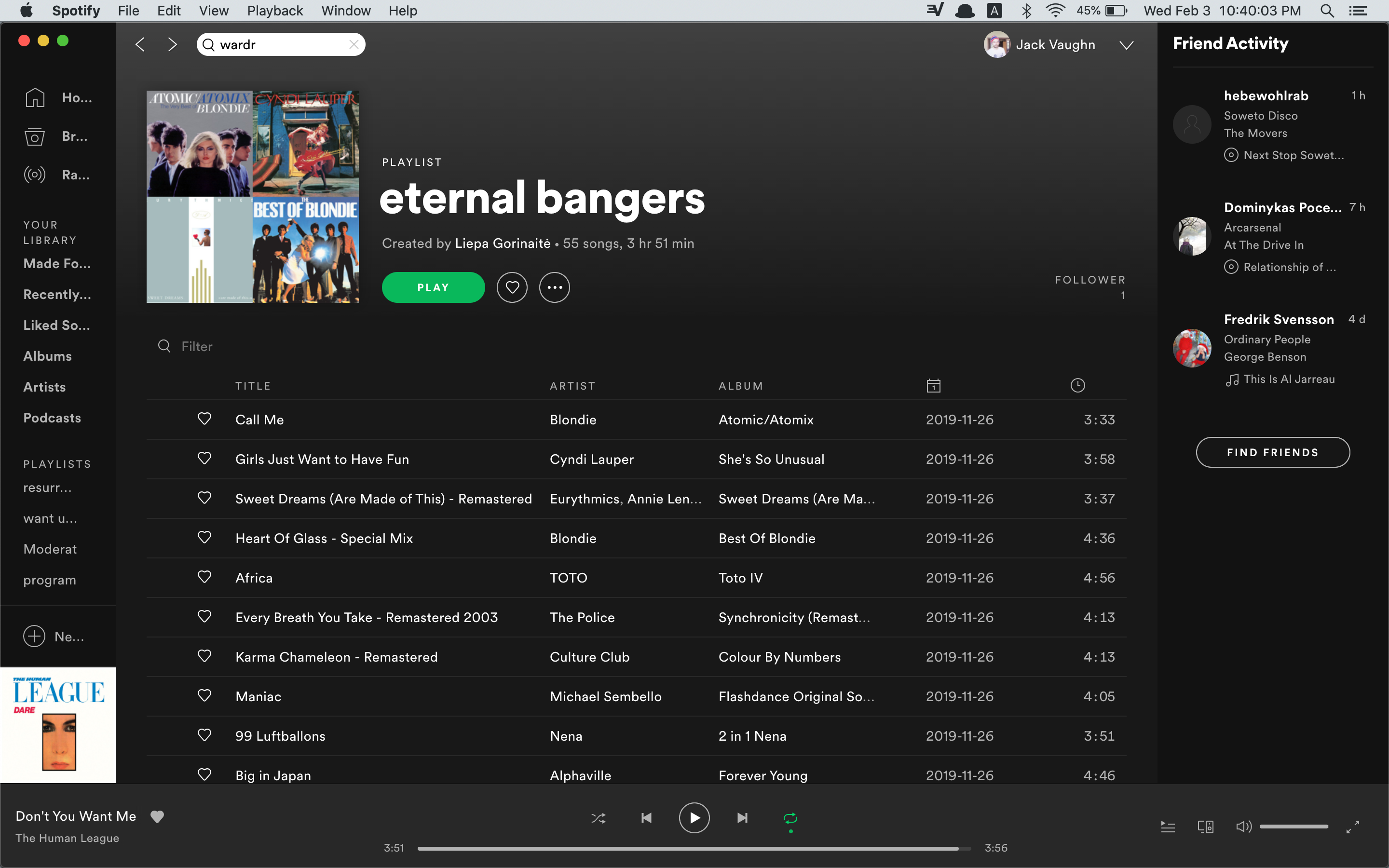This screenshot has height=868, width=1389.
Task: Like the song Africa
Action: click(x=204, y=577)
